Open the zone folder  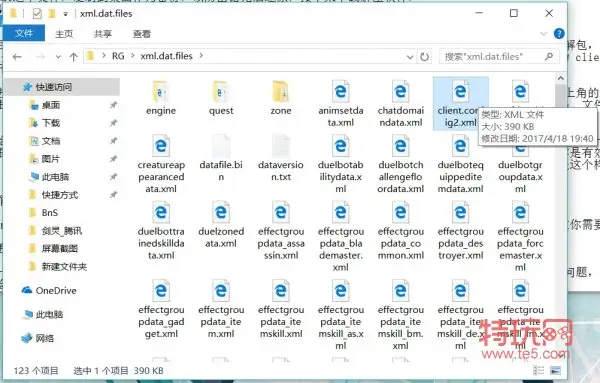pos(280,98)
